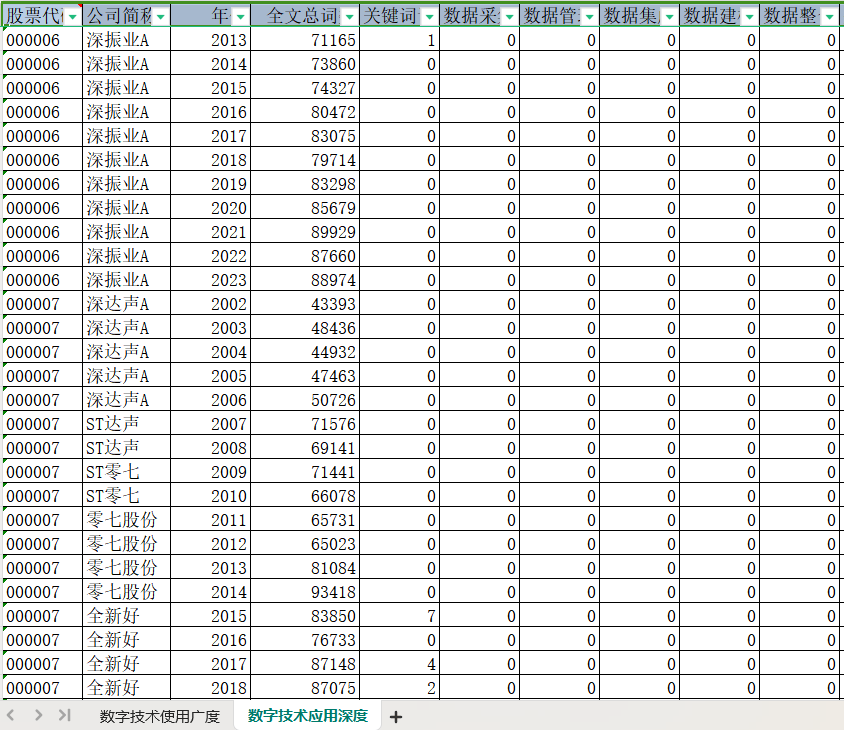Open filter dropdown for 全文总词 column
Viewport: 844px width, 730px height.
[x=349, y=17]
